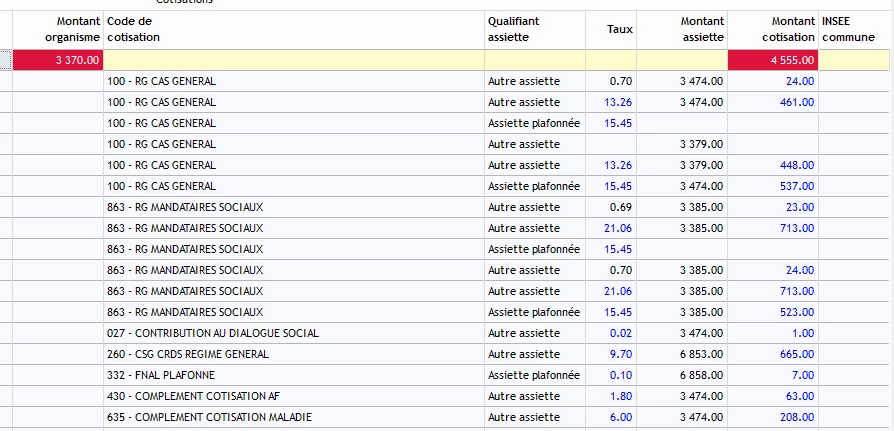The height and width of the screenshot is (431, 894).
Task: Click the 260 - CSG CRDS REGIME GENERAL cell
Action: point(200,354)
